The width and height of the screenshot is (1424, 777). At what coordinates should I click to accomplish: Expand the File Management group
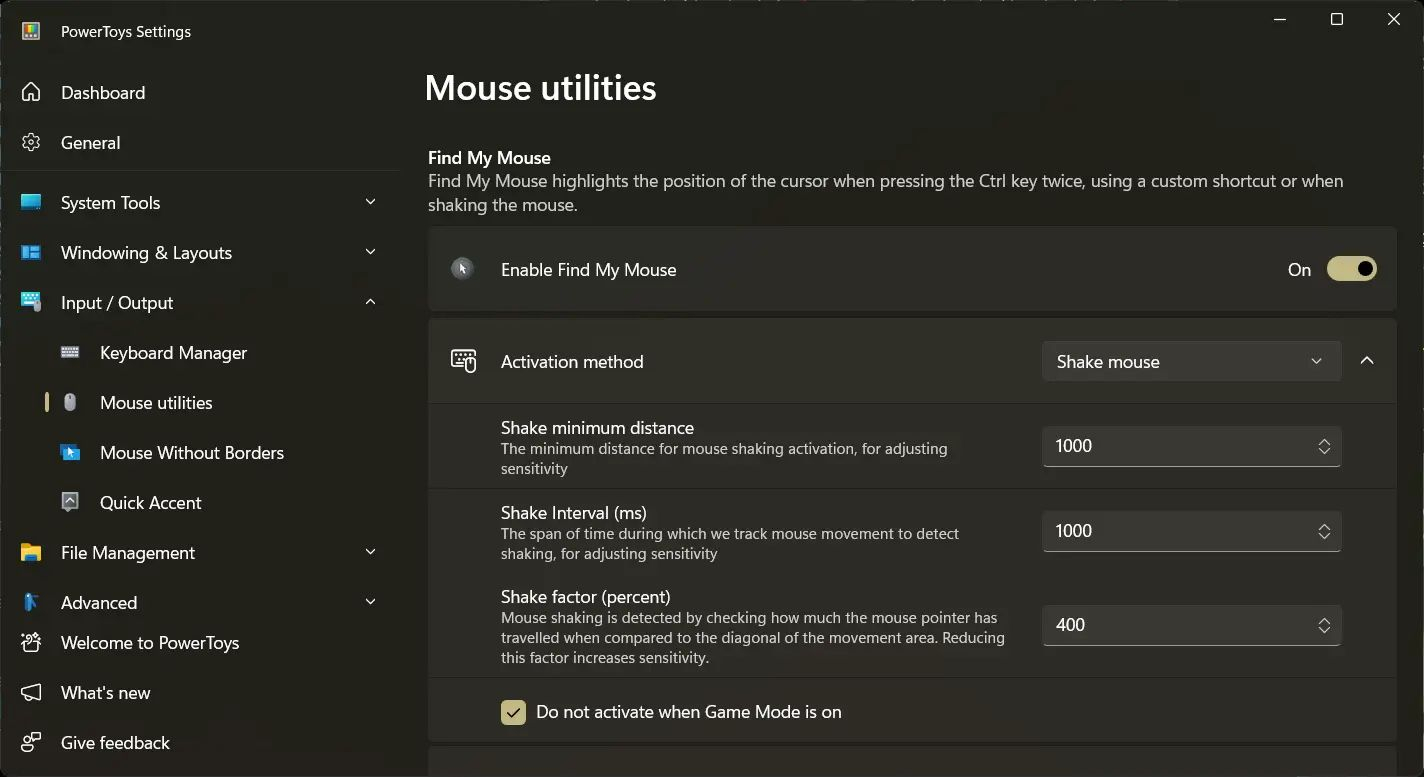[200, 552]
